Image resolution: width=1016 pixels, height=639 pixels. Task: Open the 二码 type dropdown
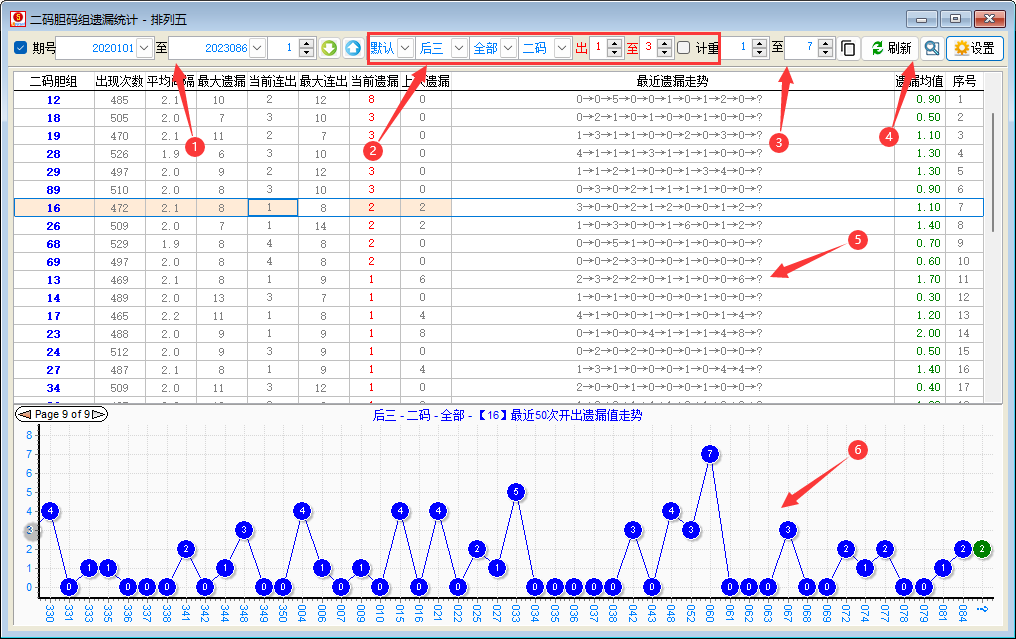tap(561, 48)
